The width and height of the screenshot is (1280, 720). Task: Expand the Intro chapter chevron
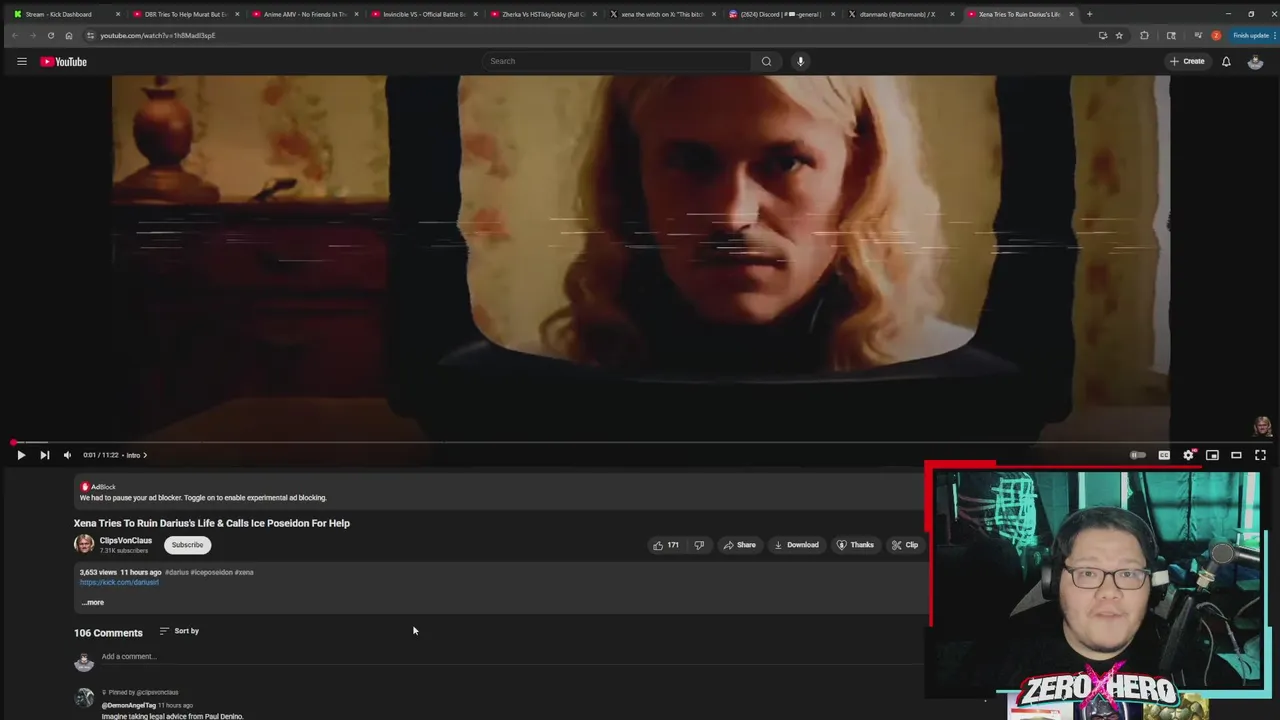[145, 455]
